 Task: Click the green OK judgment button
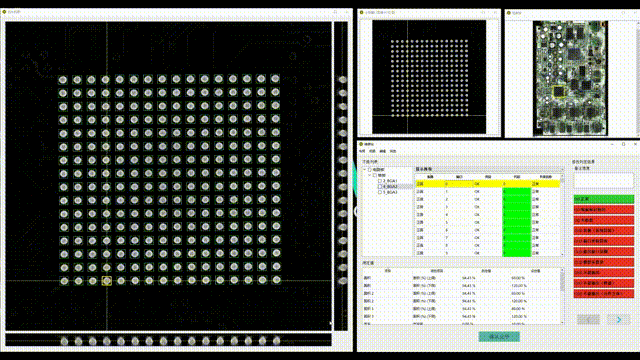tap(604, 199)
